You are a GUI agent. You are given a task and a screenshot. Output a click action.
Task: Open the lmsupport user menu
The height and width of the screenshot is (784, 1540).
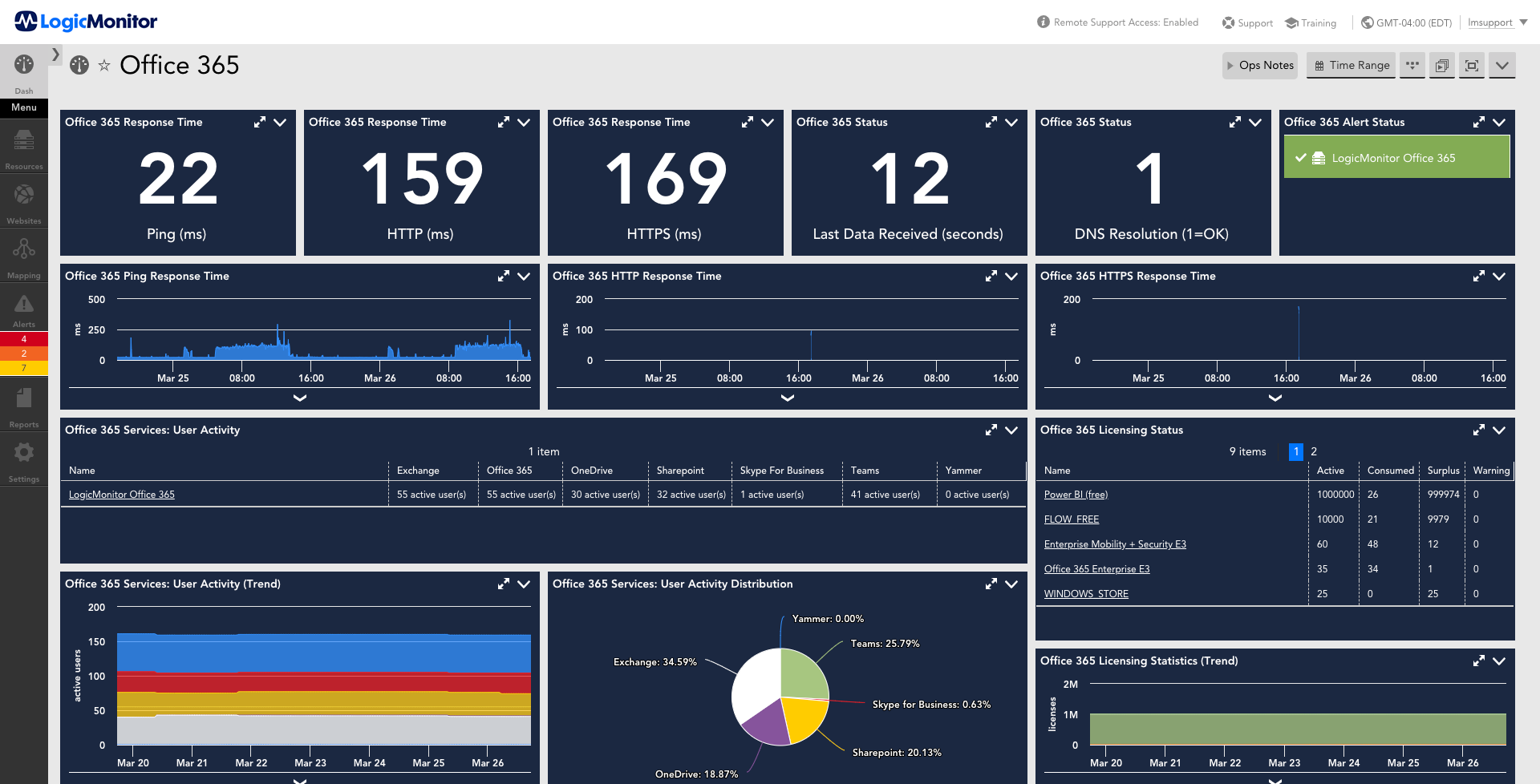click(1497, 22)
